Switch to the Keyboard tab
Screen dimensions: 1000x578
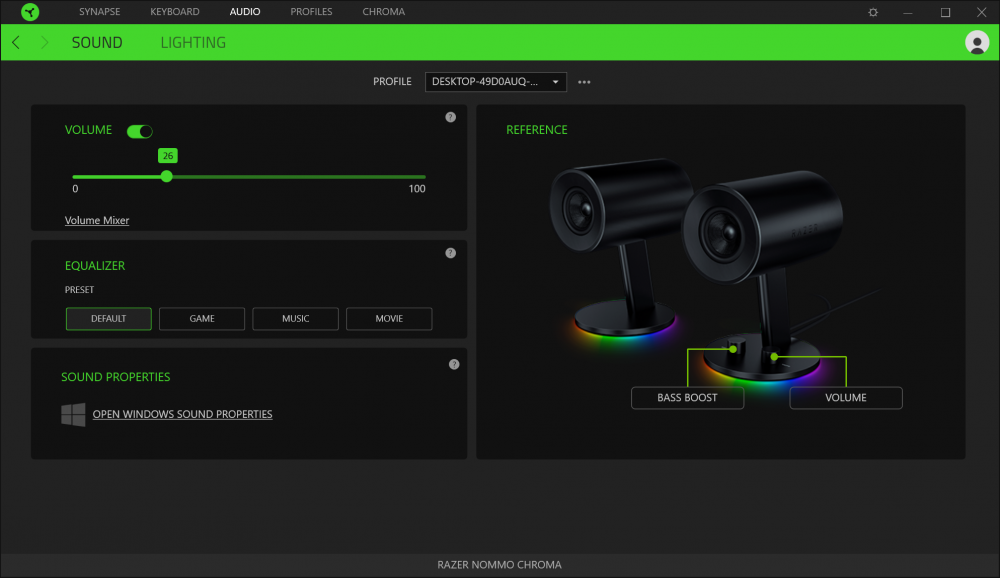(x=175, y=11)
